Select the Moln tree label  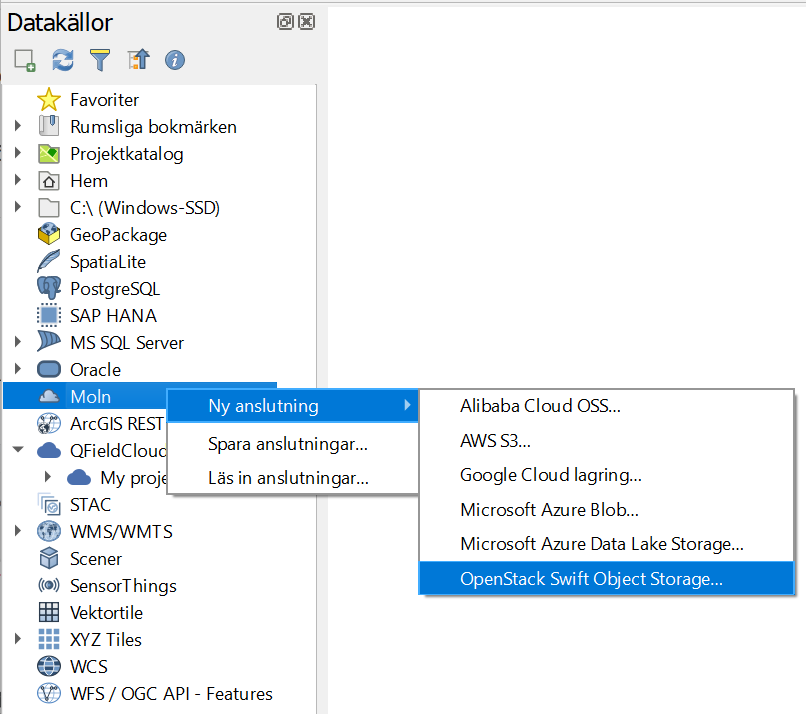(90, 396)
